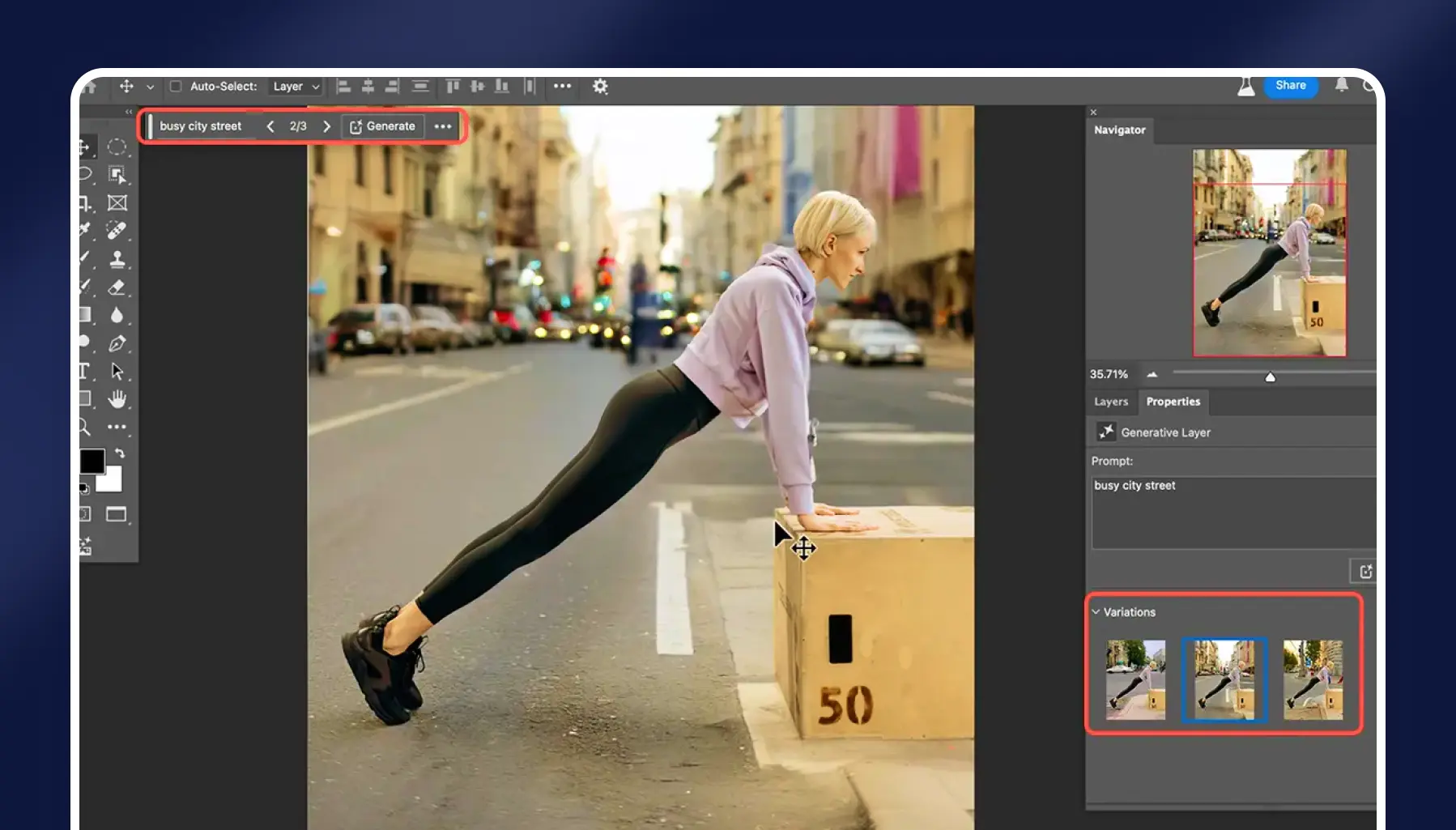Select the third variation thumbnail
The width and height of the screenshot is (1456, 830).
point(1312,679)
